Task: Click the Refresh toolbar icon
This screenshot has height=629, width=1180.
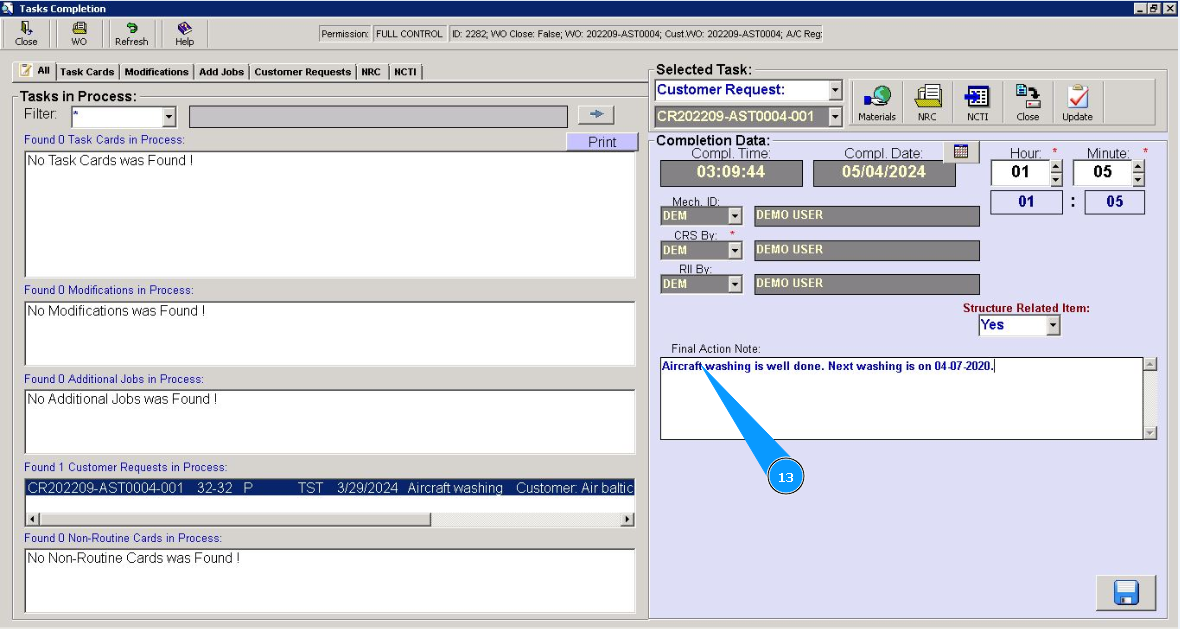Action: point(132,33)
